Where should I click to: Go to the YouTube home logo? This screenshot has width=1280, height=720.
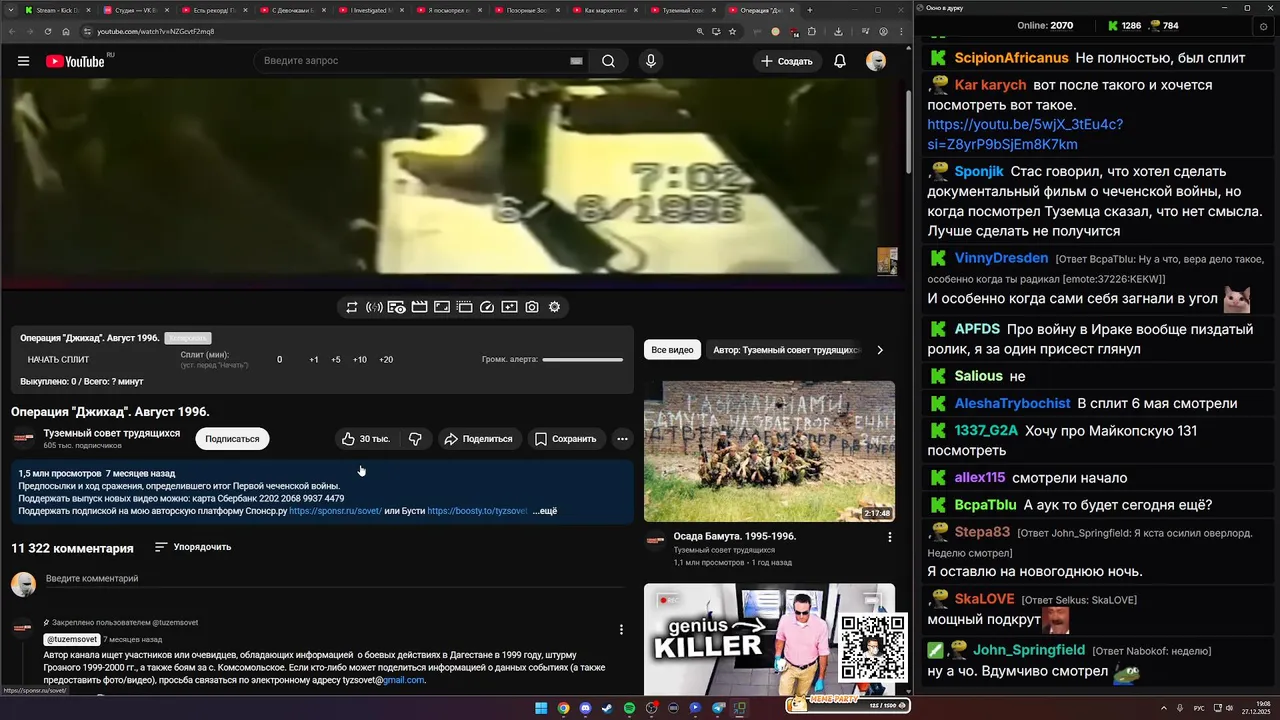(75, 61)
